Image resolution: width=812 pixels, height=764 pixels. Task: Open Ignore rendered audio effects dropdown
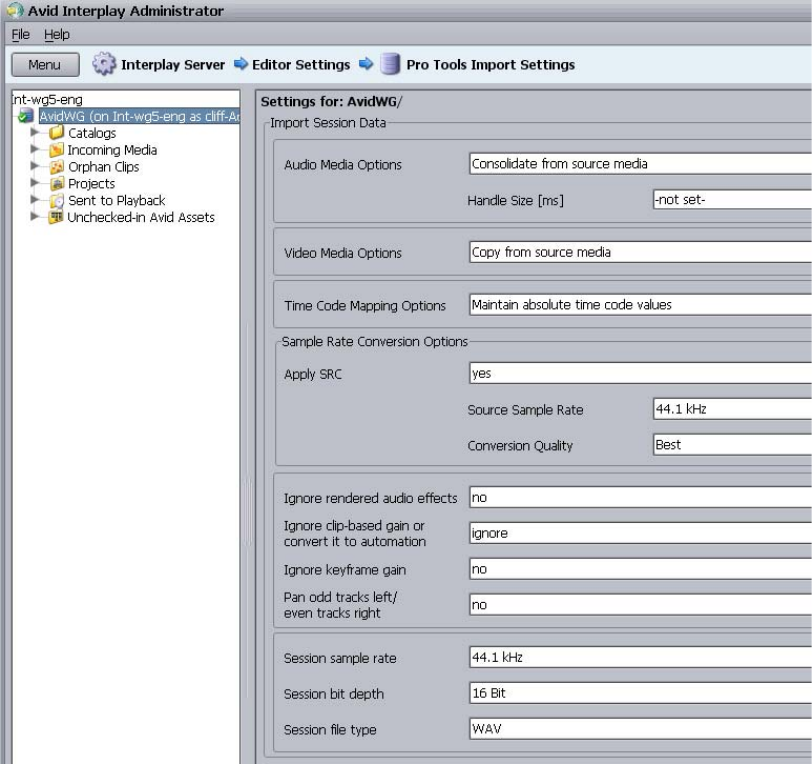[x=640, y=498]
